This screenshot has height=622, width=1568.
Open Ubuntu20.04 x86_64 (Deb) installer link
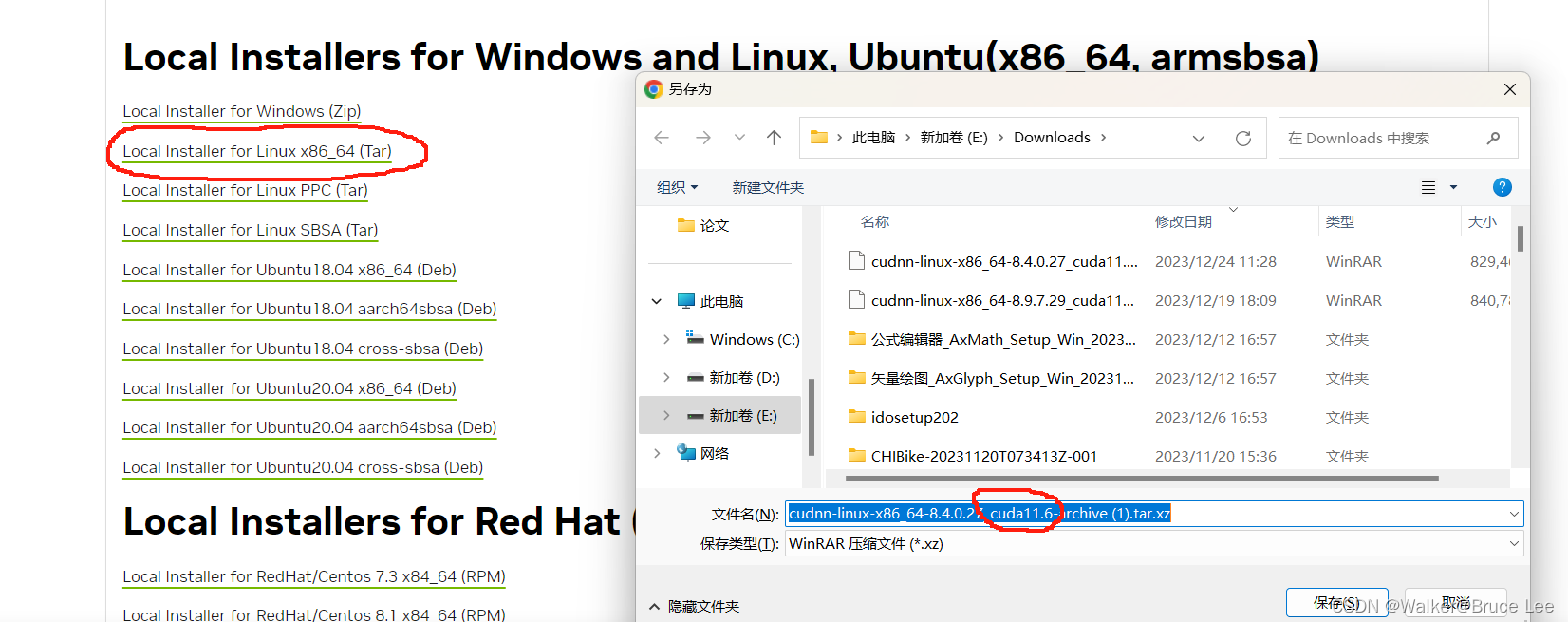(289, 388)
